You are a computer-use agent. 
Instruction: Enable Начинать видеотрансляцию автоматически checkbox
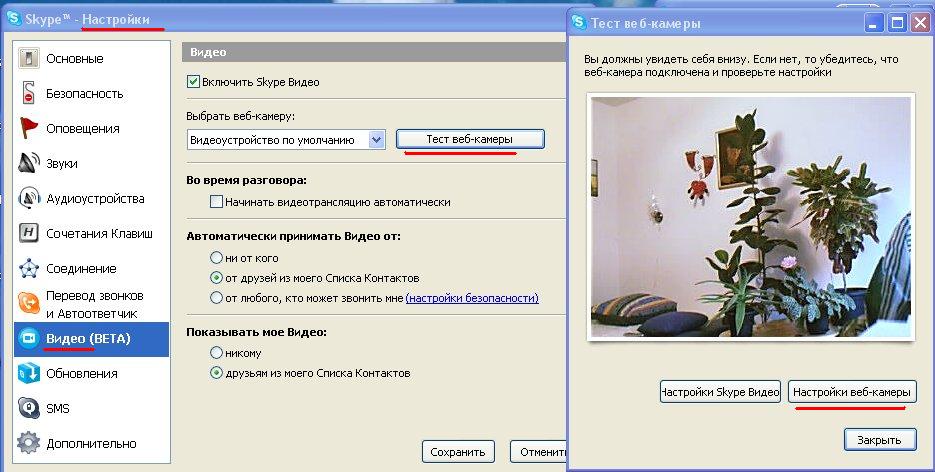216,202
